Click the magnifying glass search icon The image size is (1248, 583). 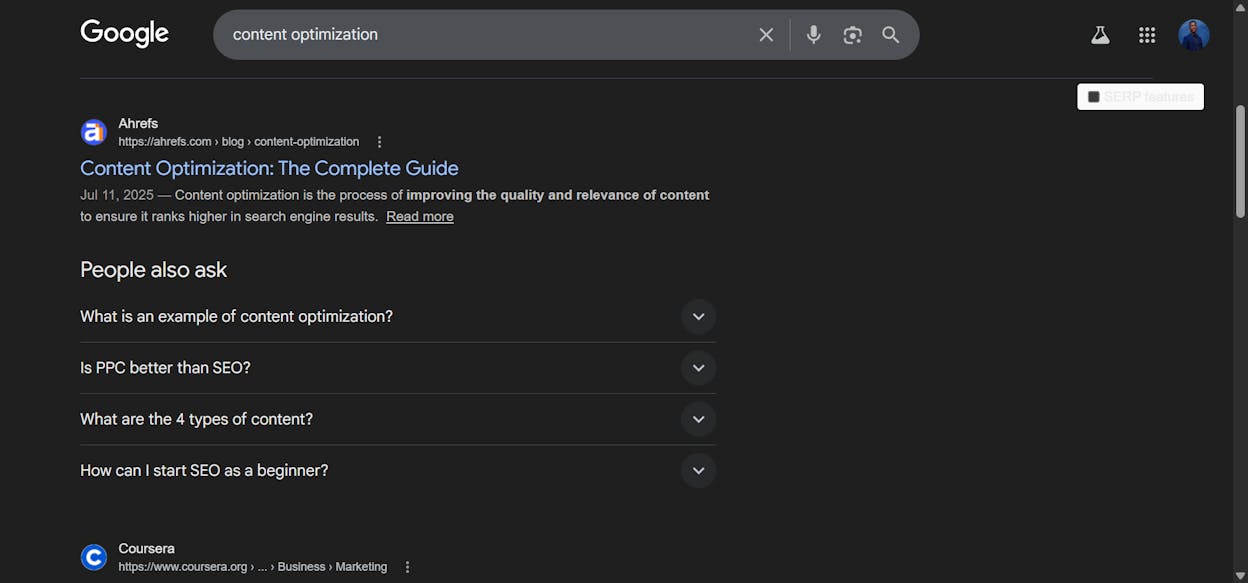click(x=891, y=35)
